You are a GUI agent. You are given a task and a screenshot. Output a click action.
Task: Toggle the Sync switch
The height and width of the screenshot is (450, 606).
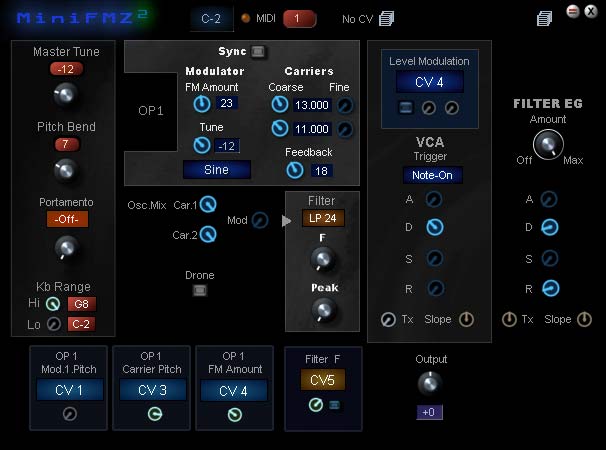(x=258, y=51)
